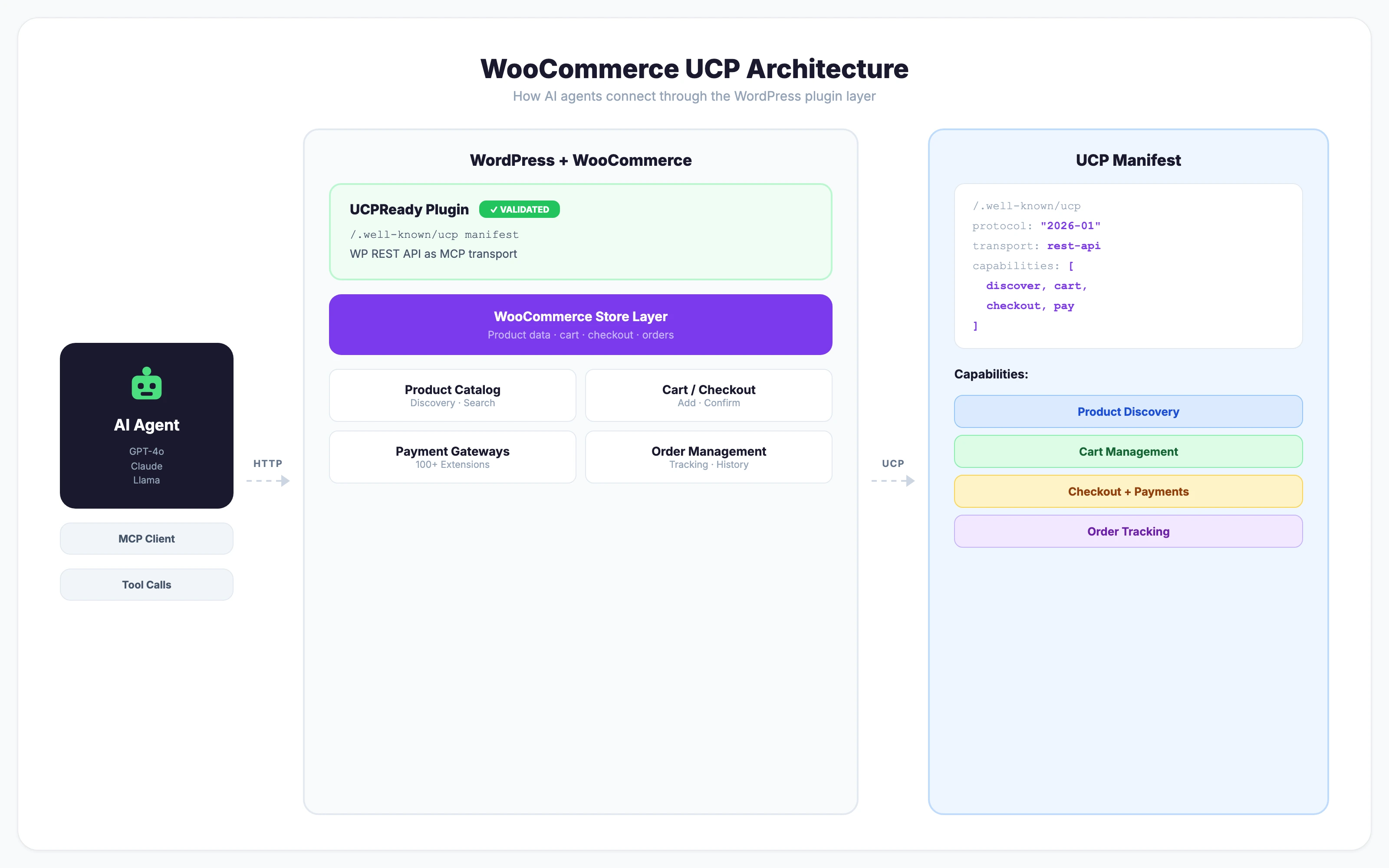1389x868 pixels.
Task: Select the MCP Client pill
Action: pyautogui.click(x=146, y=539)
